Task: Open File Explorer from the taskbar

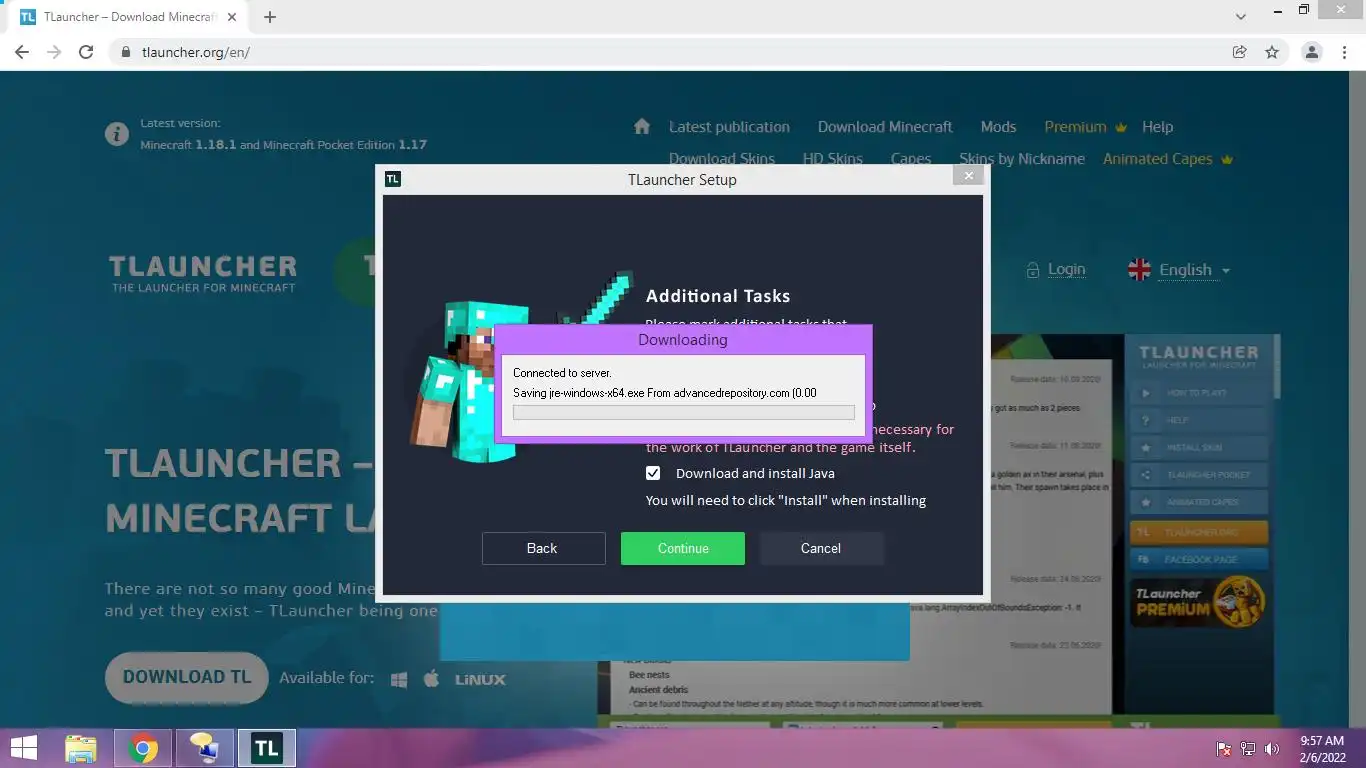Action: point(81,748)
